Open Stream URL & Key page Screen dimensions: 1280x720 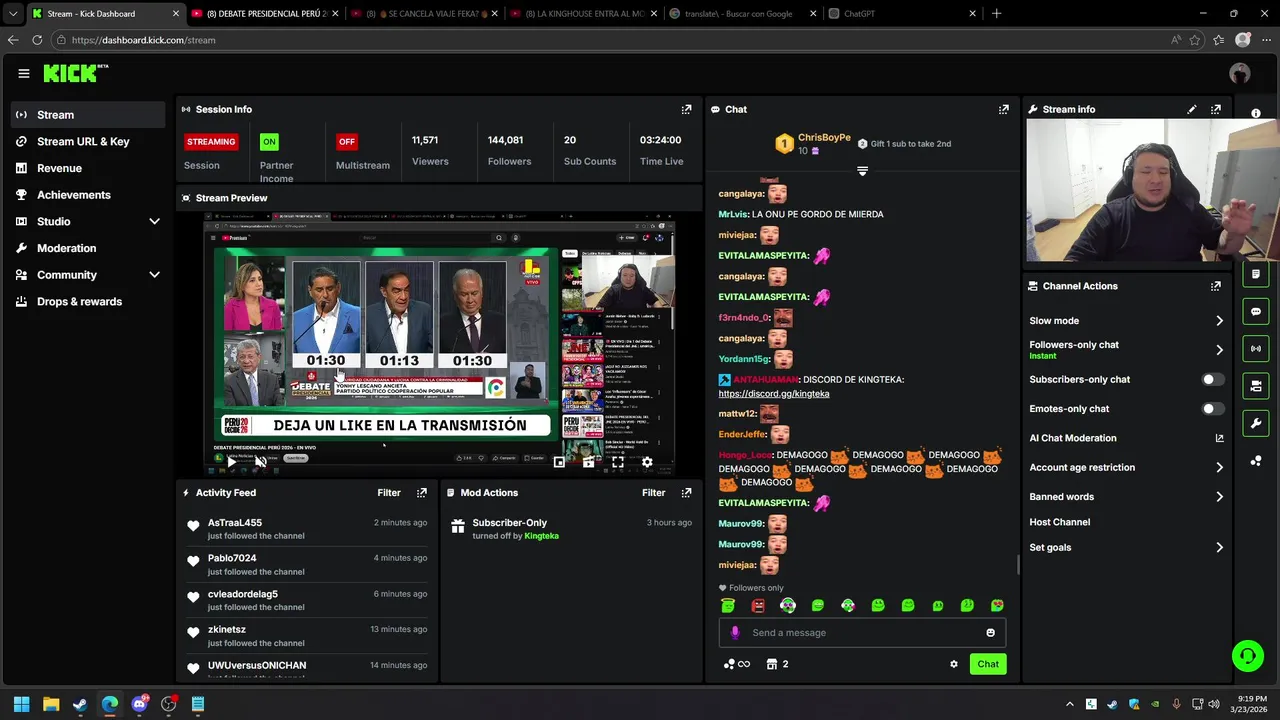click(88, 142)
